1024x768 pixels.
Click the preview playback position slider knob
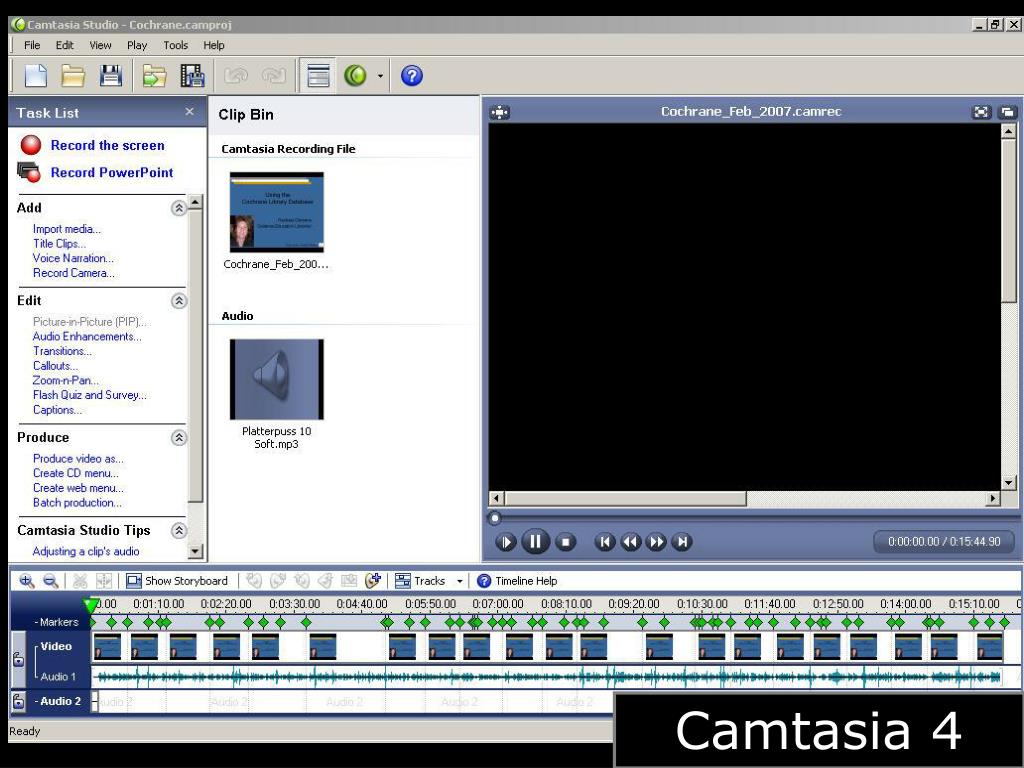click(x=494, y=519)
